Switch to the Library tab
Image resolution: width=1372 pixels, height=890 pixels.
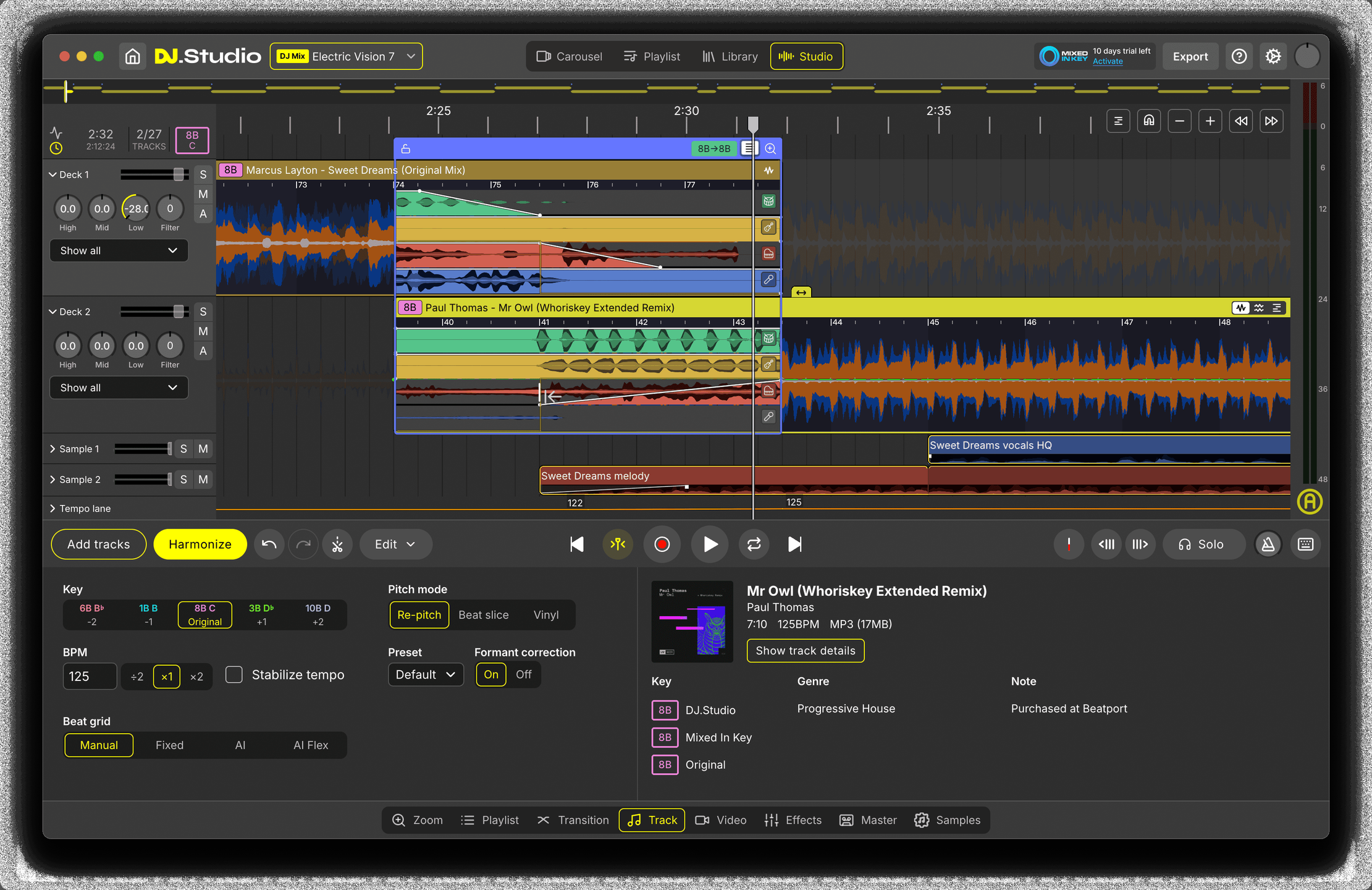pos(730,57)
